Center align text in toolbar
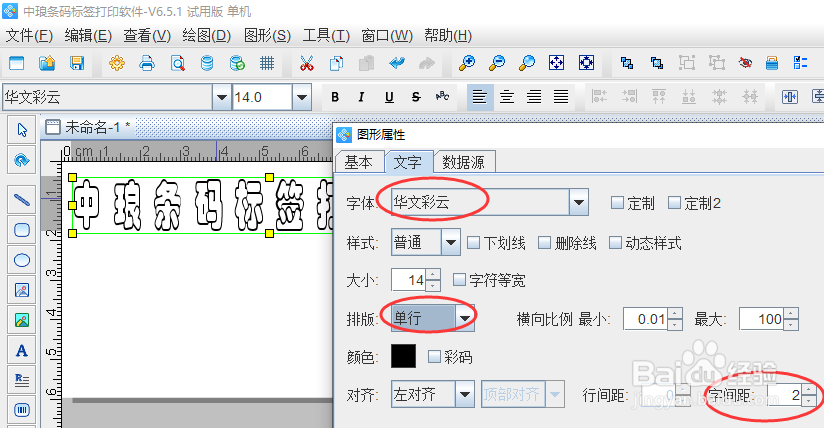Image resolution: width=824 pixels, height=428 pixels. point(507,97)
